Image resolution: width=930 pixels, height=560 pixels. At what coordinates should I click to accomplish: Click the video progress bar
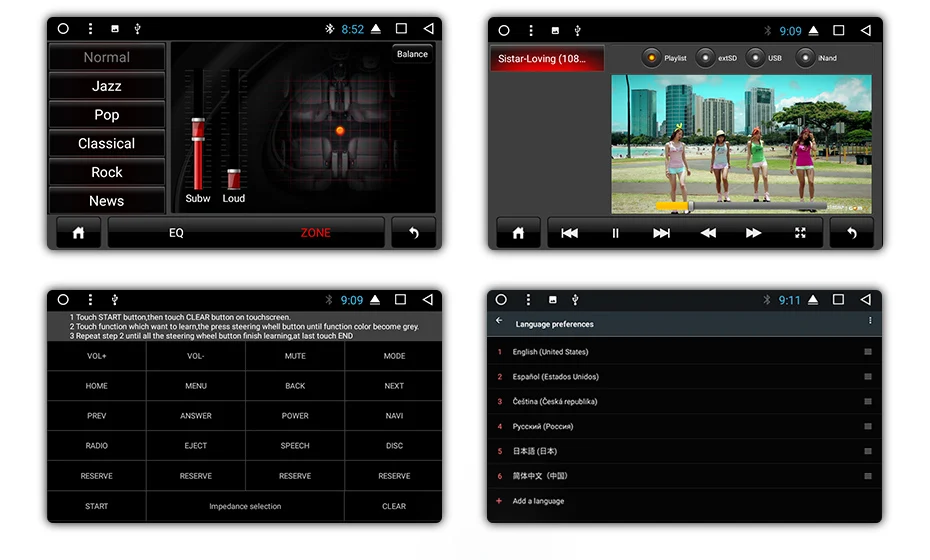741,206
